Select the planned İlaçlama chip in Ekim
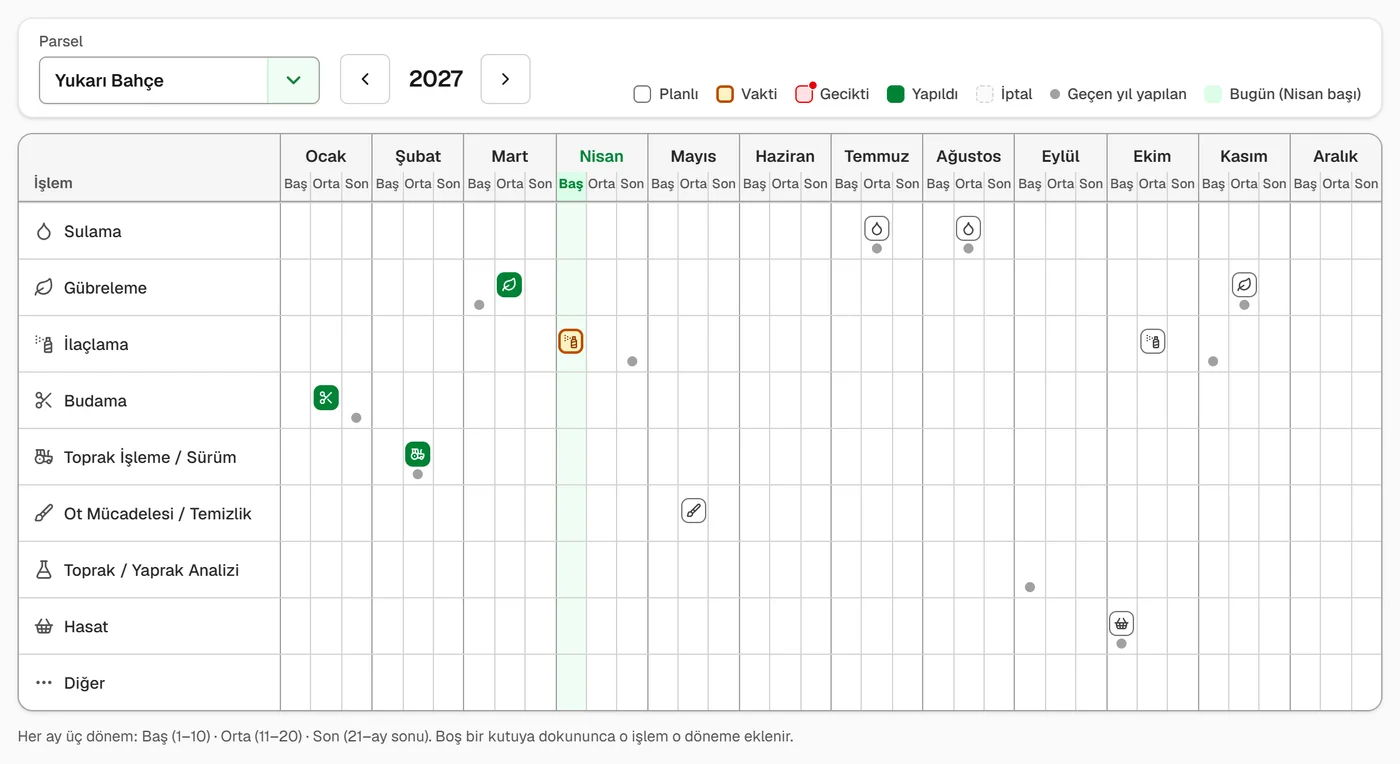The width and height of the screenshot is (1400, 764). [x=1153, y=341]
